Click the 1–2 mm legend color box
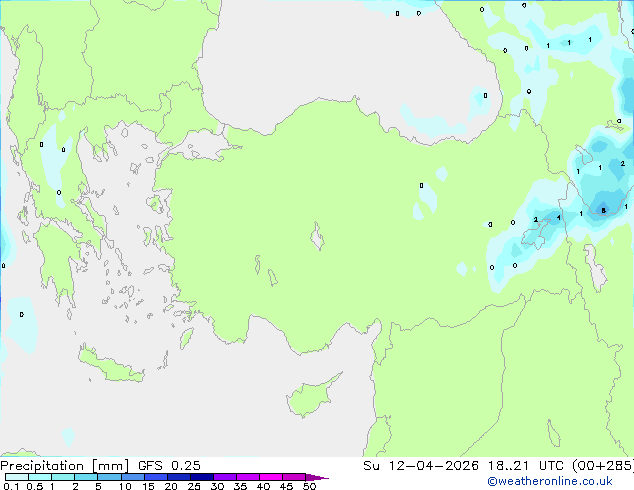Screen dimensions: 634x490 (x=63, y=477)
